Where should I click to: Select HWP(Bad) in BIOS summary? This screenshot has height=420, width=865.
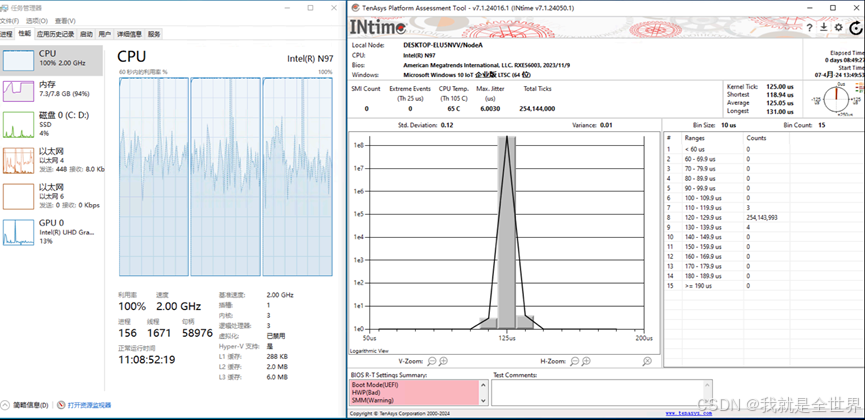[366, 392]
